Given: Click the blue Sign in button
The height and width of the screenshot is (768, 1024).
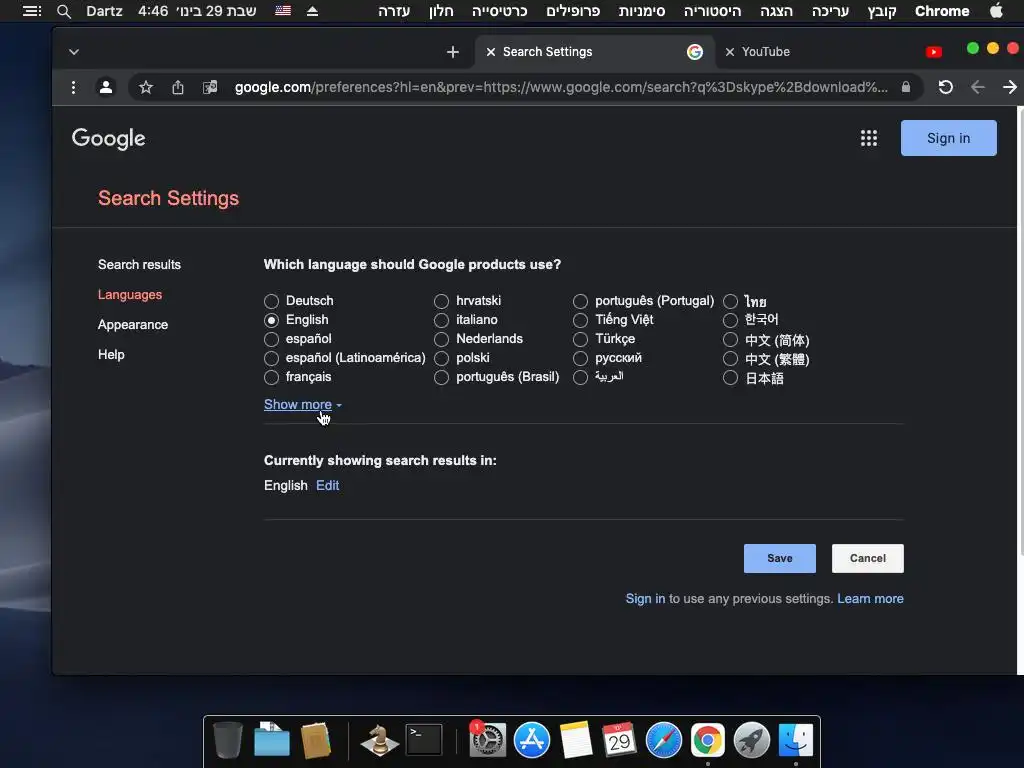Looking at the screenshot, I should coord(948,138).
